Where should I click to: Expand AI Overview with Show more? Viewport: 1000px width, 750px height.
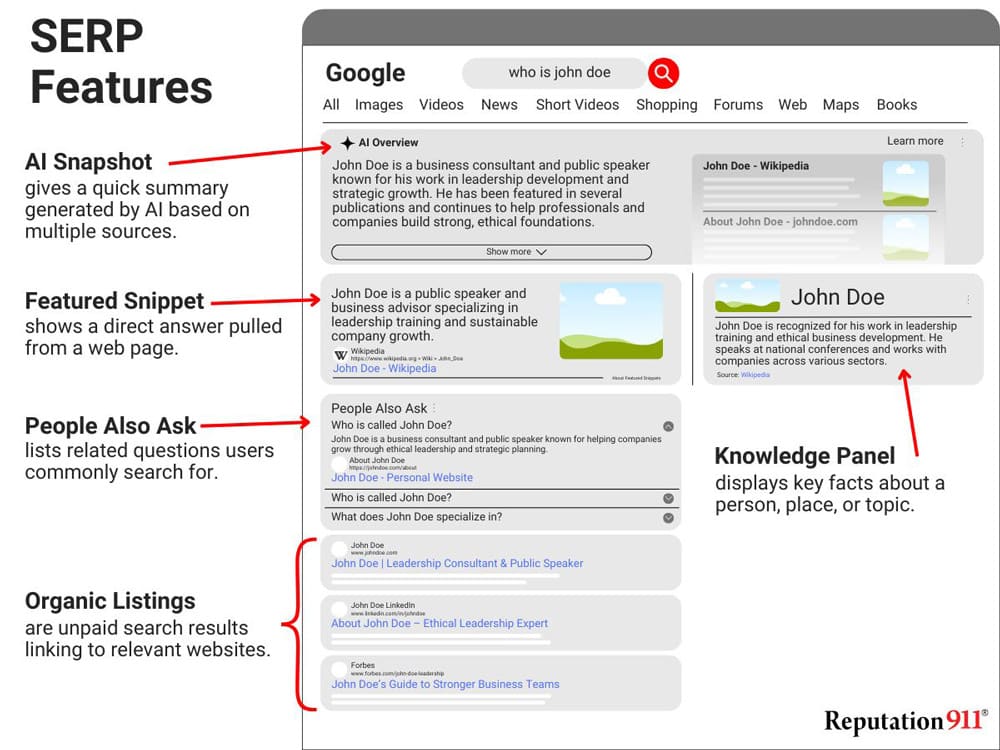[491, 252]
